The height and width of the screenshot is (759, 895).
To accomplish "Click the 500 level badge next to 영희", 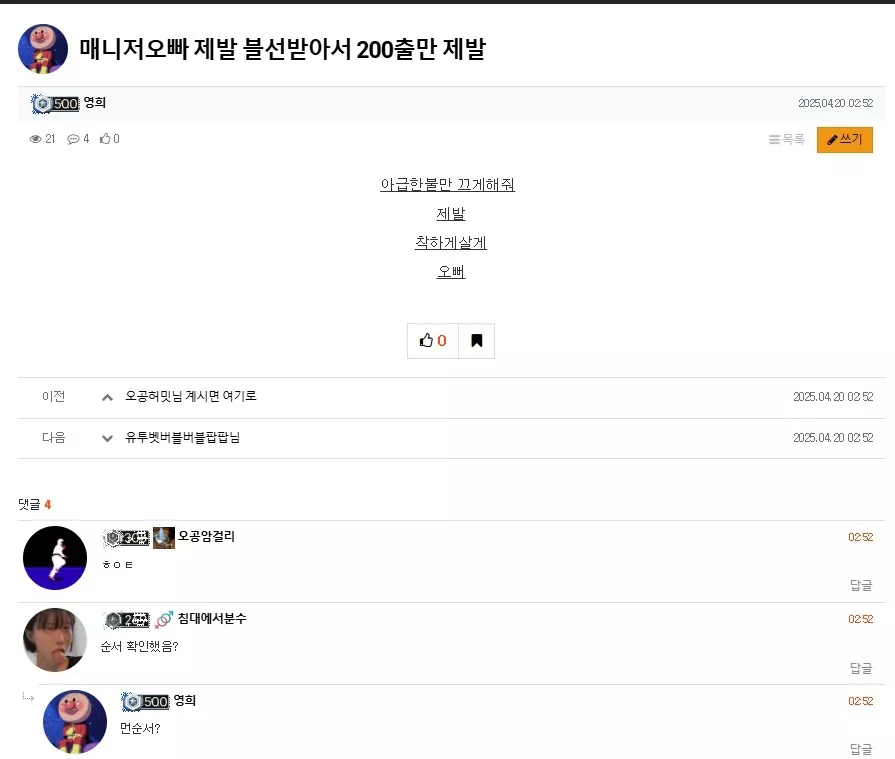I will coord(55,103).
